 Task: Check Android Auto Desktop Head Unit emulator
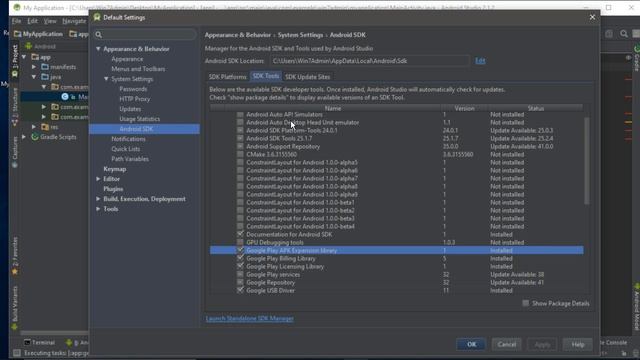[240, 122]
